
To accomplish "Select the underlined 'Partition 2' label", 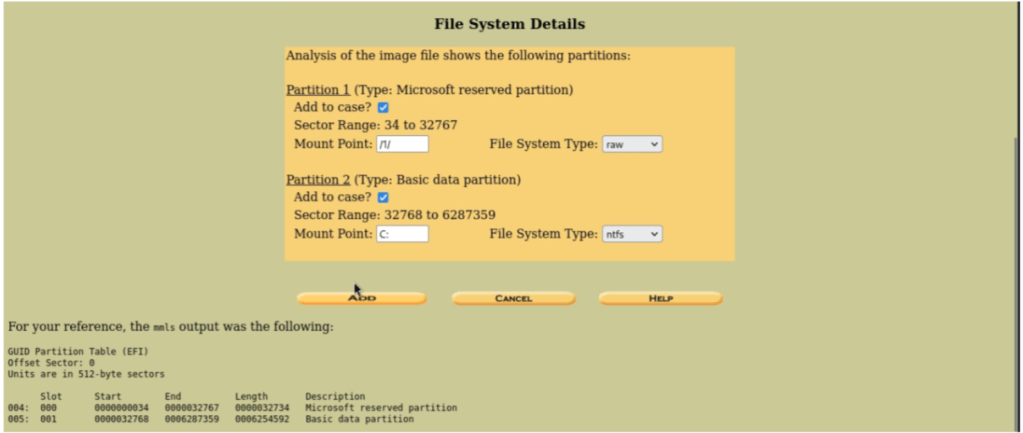I will [x=318, y=180].
